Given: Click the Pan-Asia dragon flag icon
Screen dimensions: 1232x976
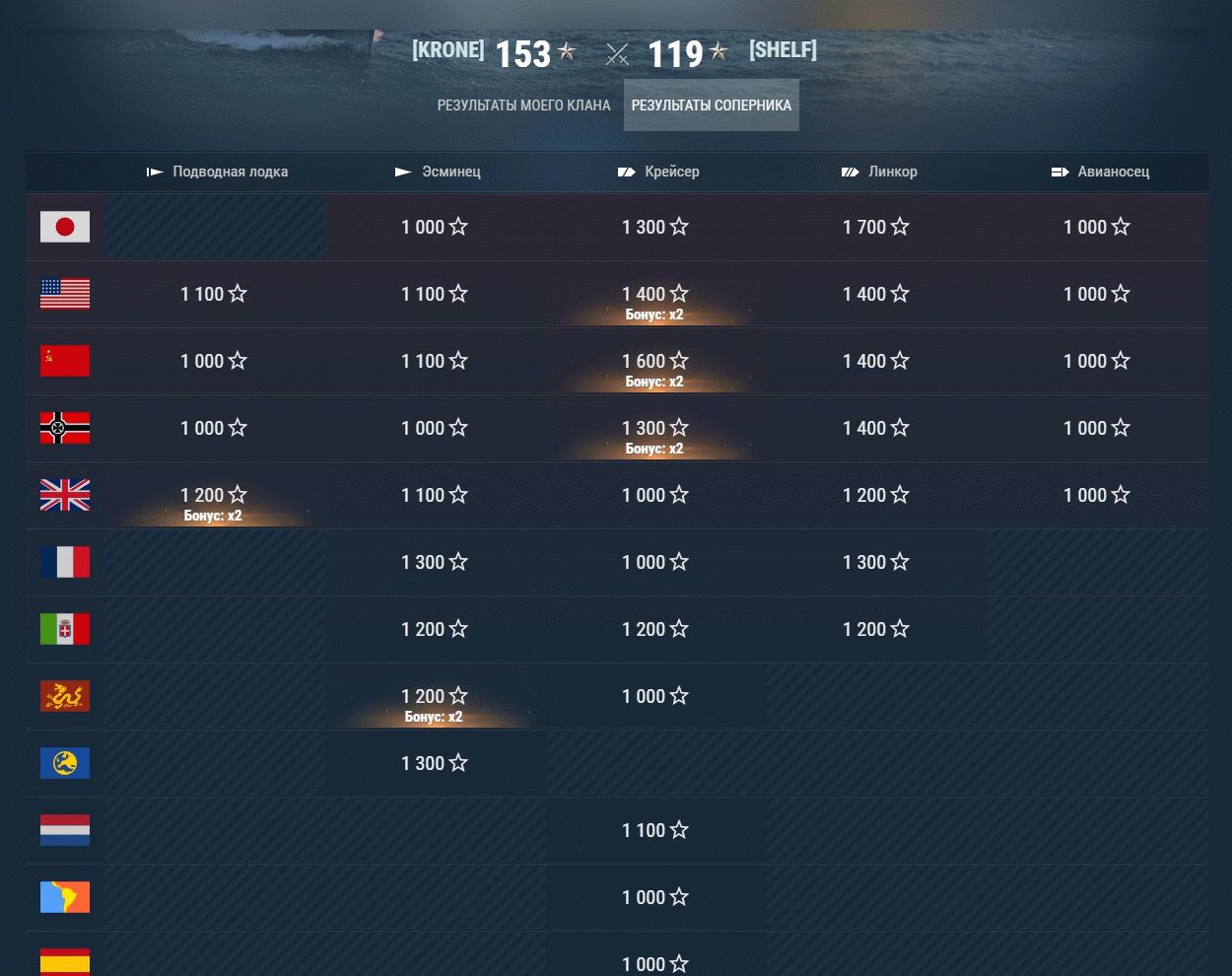Looking at the screenshot, I should tap(65, 696).
